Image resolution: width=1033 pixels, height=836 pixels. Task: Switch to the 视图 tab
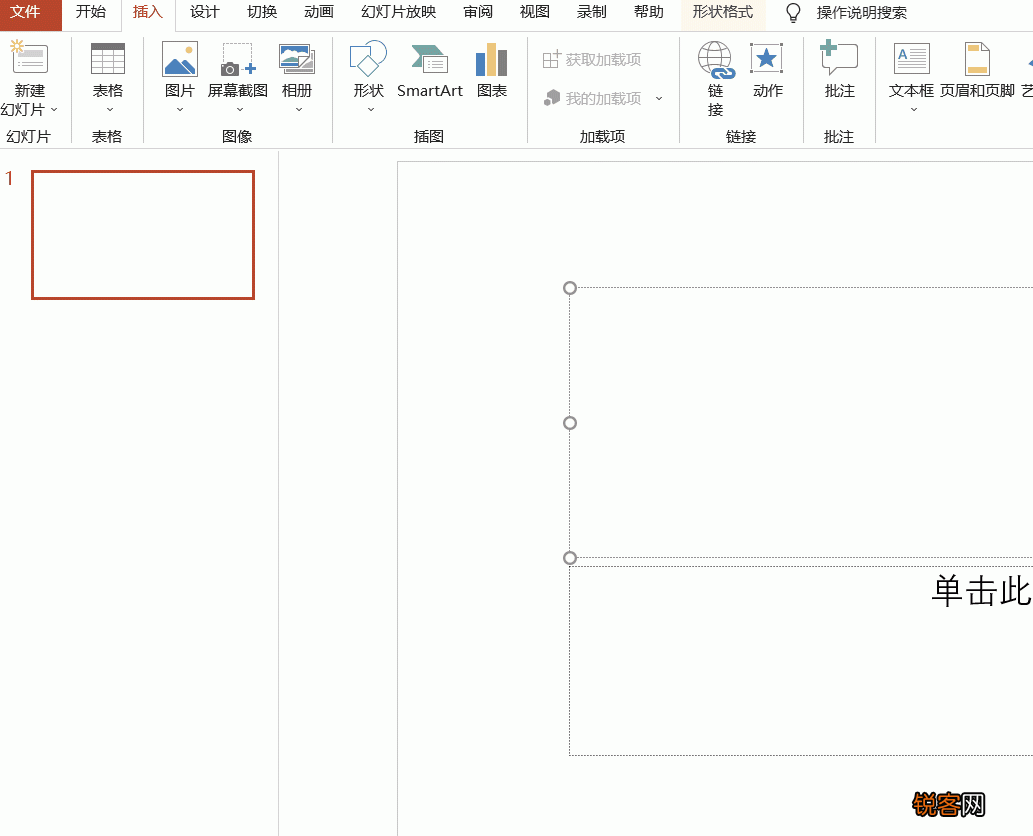pos(534,12)
